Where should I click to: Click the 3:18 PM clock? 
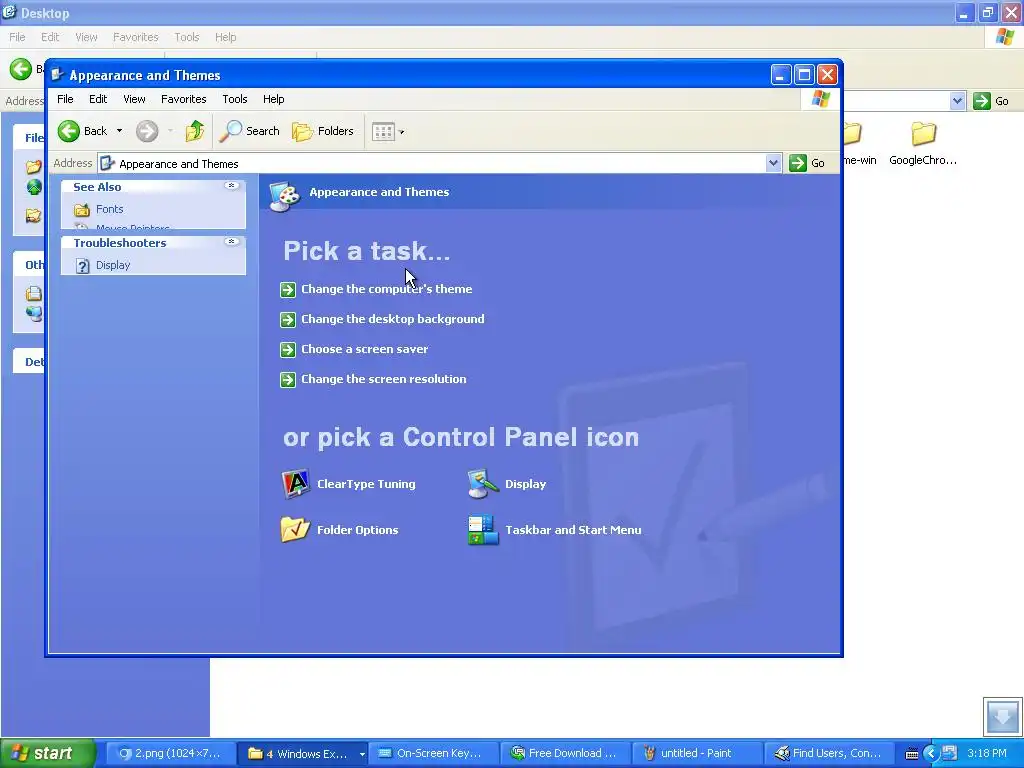(x=987, y=753)
